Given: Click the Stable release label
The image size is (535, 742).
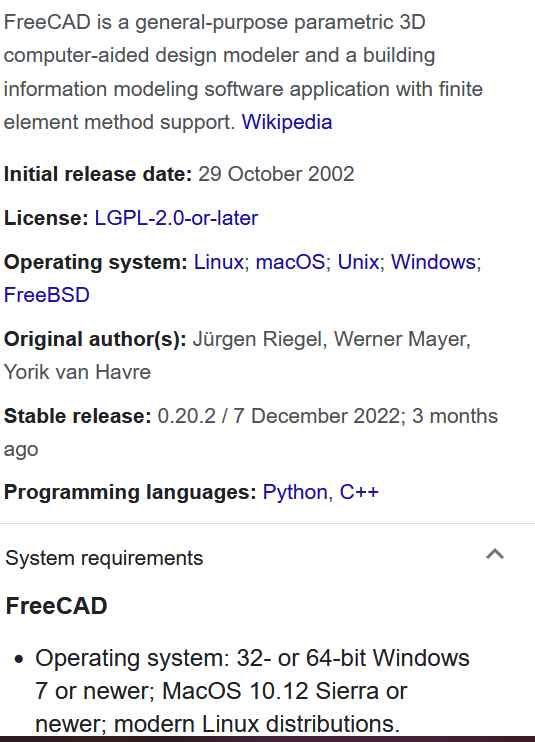Looking at the screenshot, I should pos(78,416).
